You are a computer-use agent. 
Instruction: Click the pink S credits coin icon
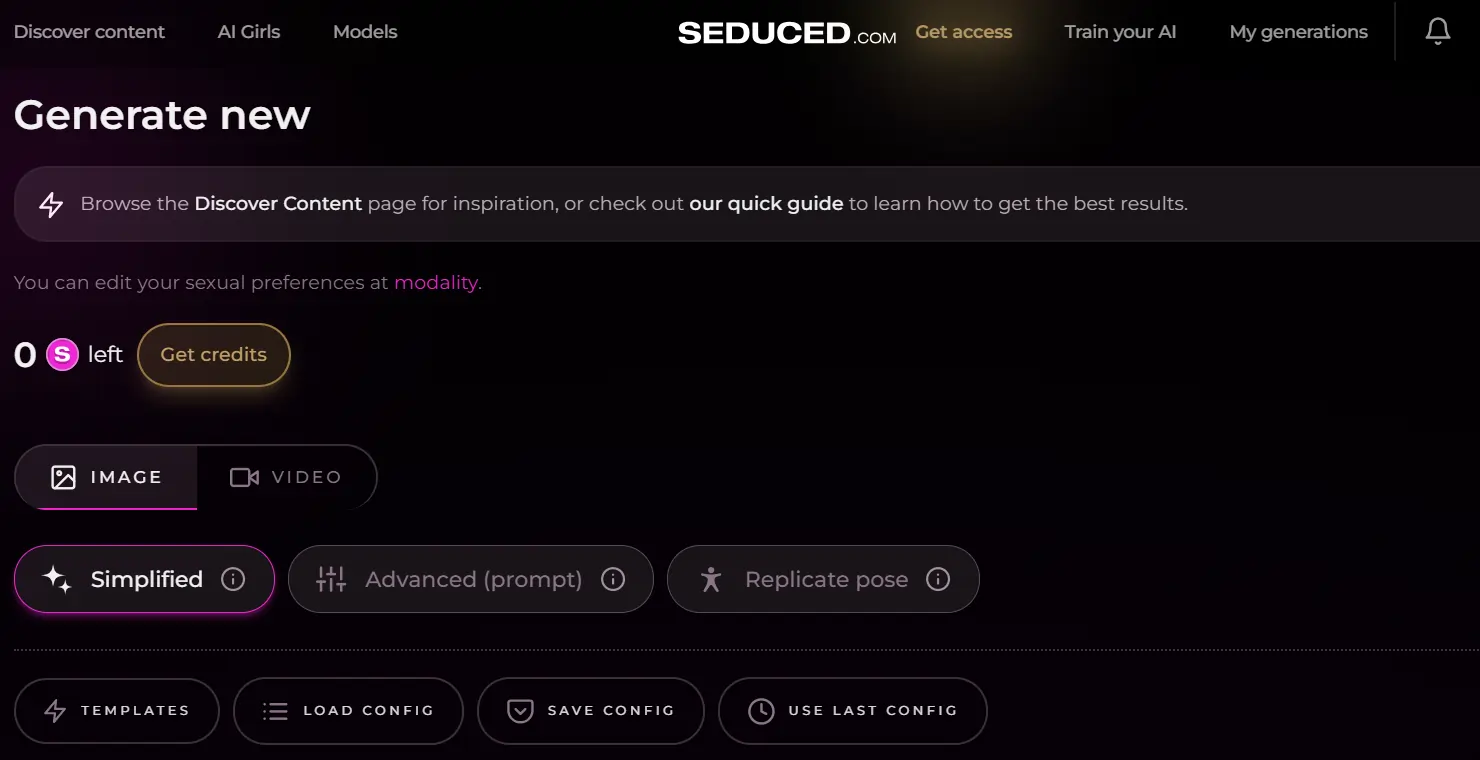coord(61,354)
